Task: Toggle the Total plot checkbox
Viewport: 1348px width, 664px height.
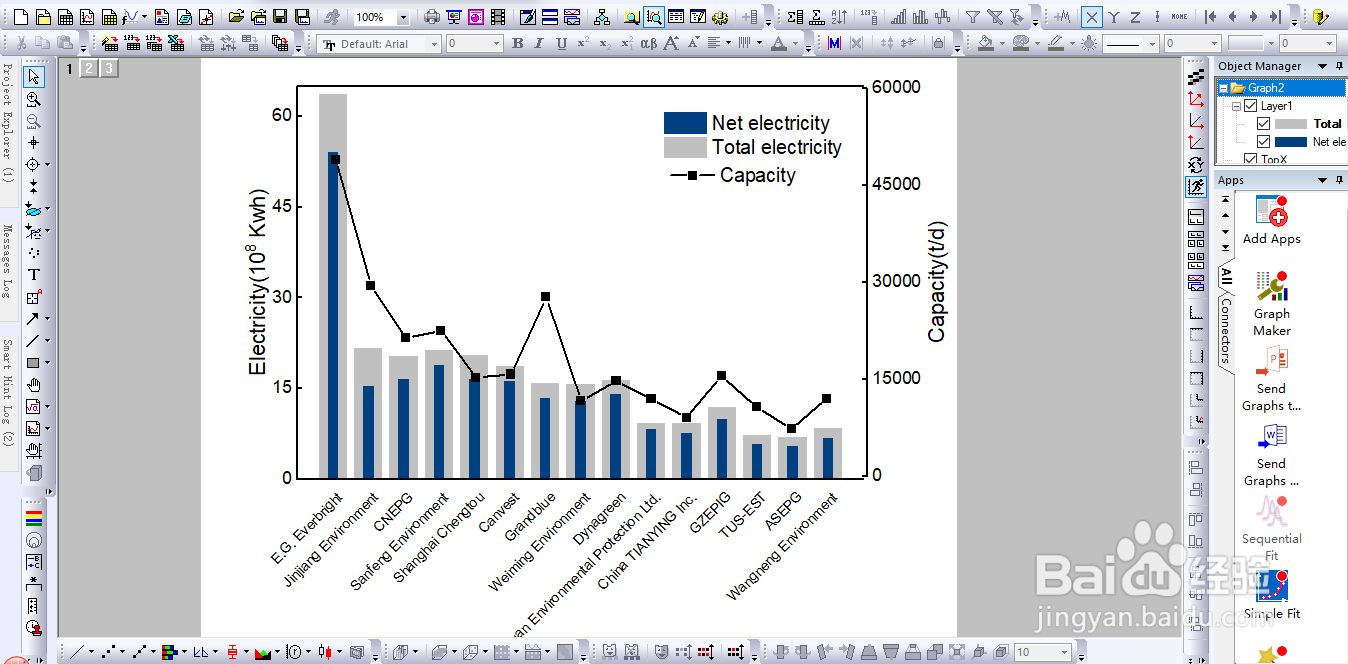Action: point(1263,124)
